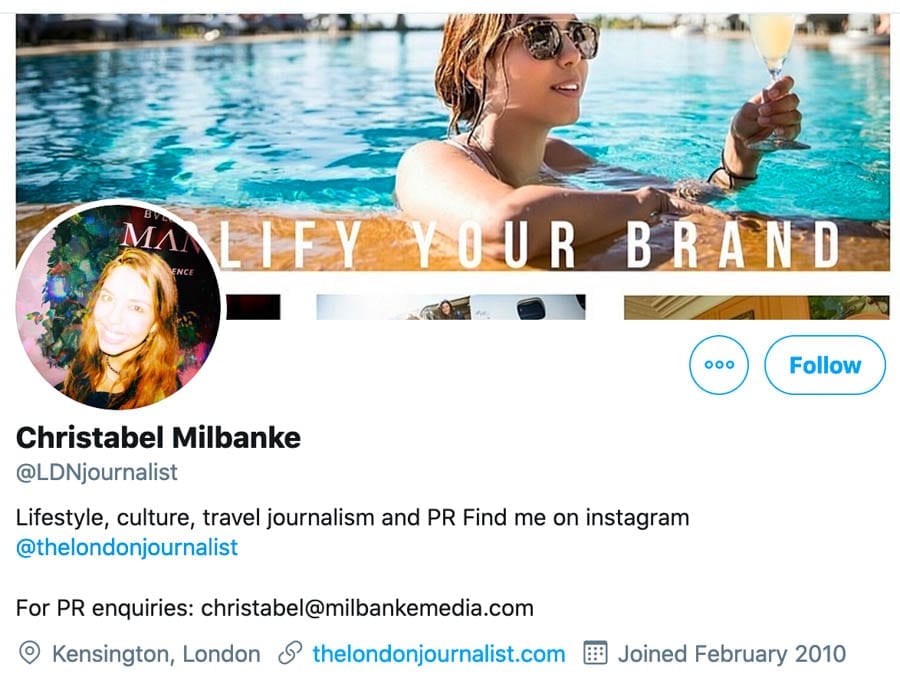Select the "Kensington, London" location text
Image resolution: width=900 pixels, height=681 pixels.
[x=156, y=654]
